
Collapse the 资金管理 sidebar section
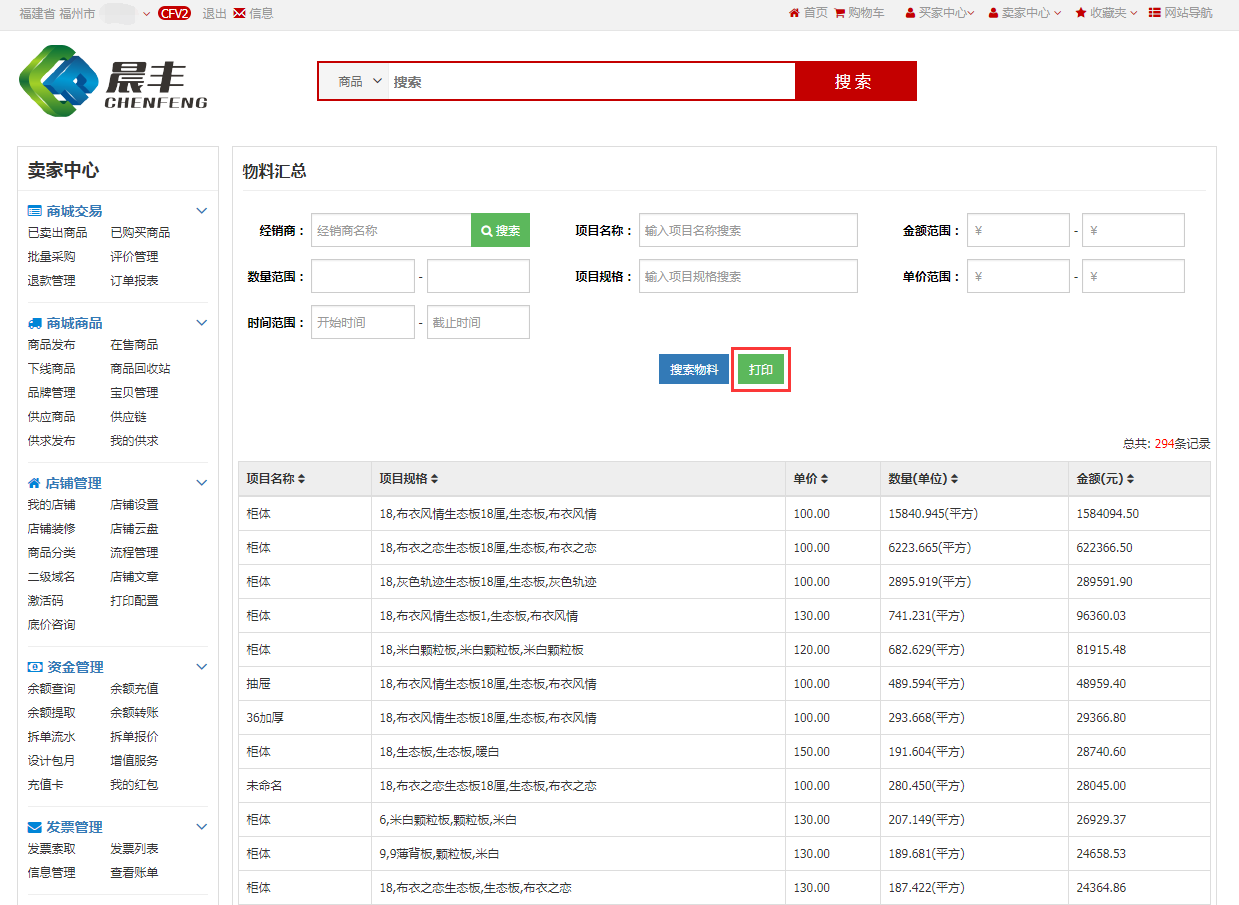pyautogui.click(x=201, y=667)
